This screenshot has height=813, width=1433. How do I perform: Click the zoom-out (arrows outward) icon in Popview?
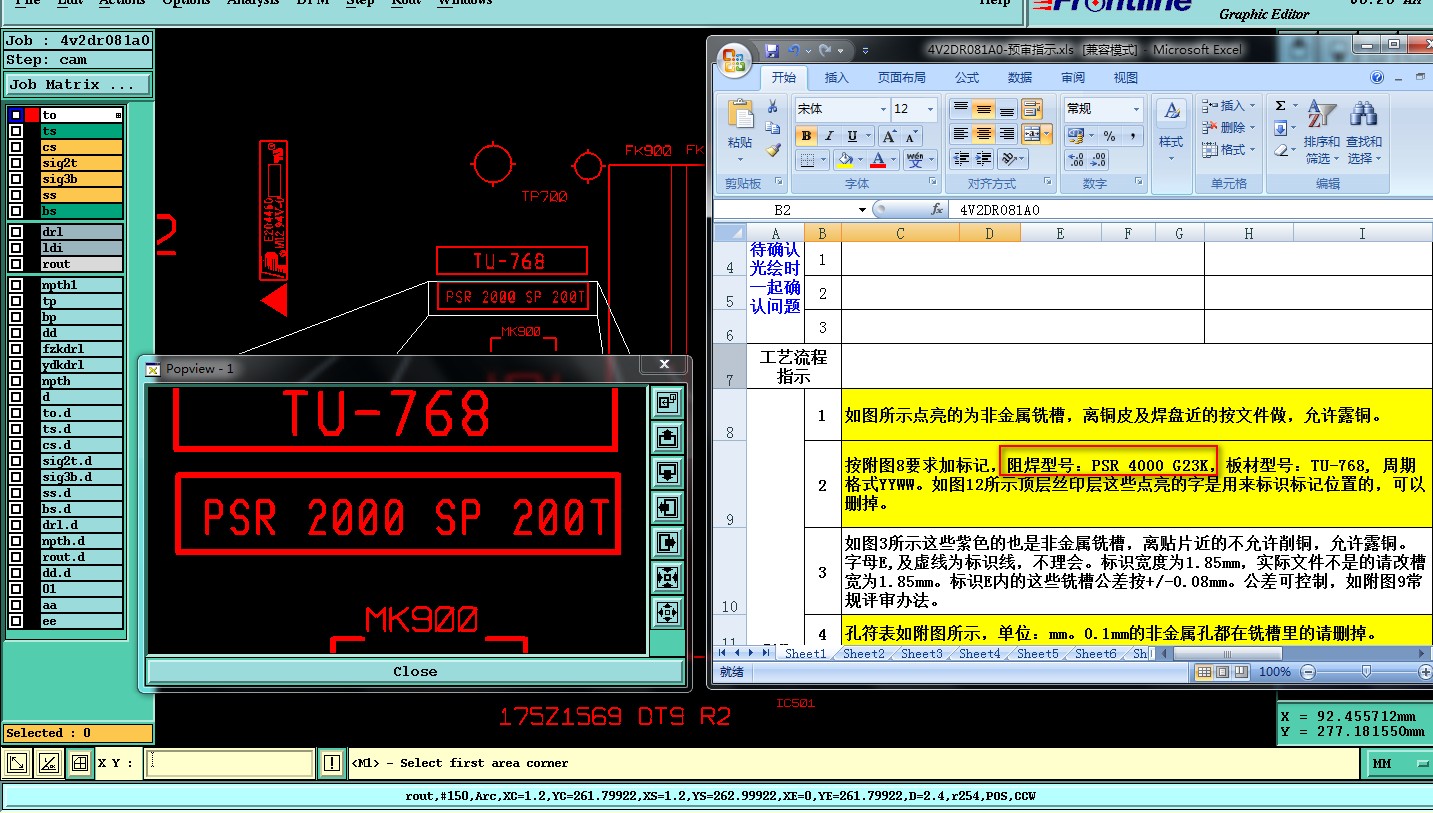click(667, 611)
